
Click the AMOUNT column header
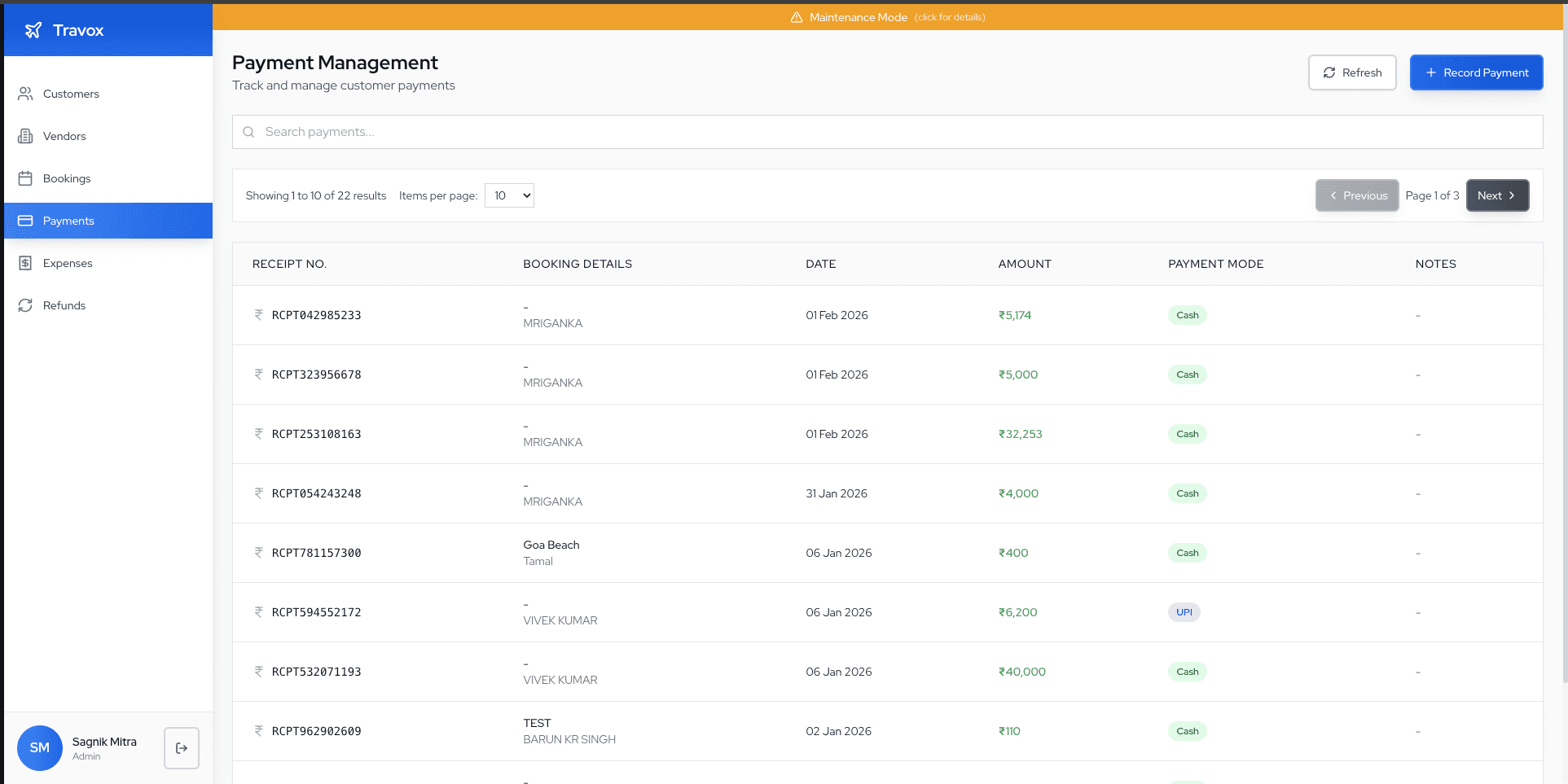pyautogui.click(x=1025, y=264)
